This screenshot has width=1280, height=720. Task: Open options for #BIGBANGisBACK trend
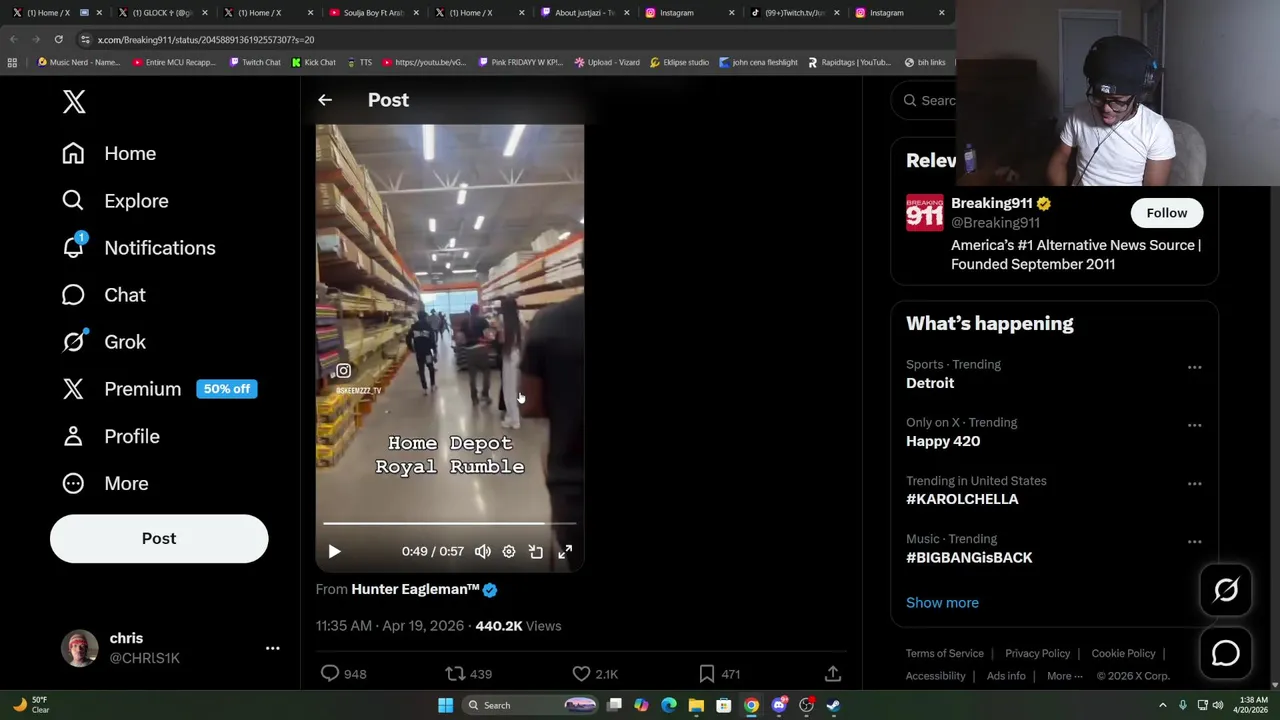click(x=1194, y=541)
